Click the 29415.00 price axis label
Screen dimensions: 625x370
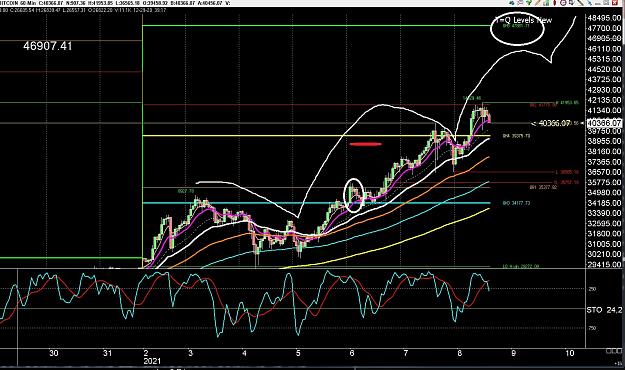tap(604, 264)
